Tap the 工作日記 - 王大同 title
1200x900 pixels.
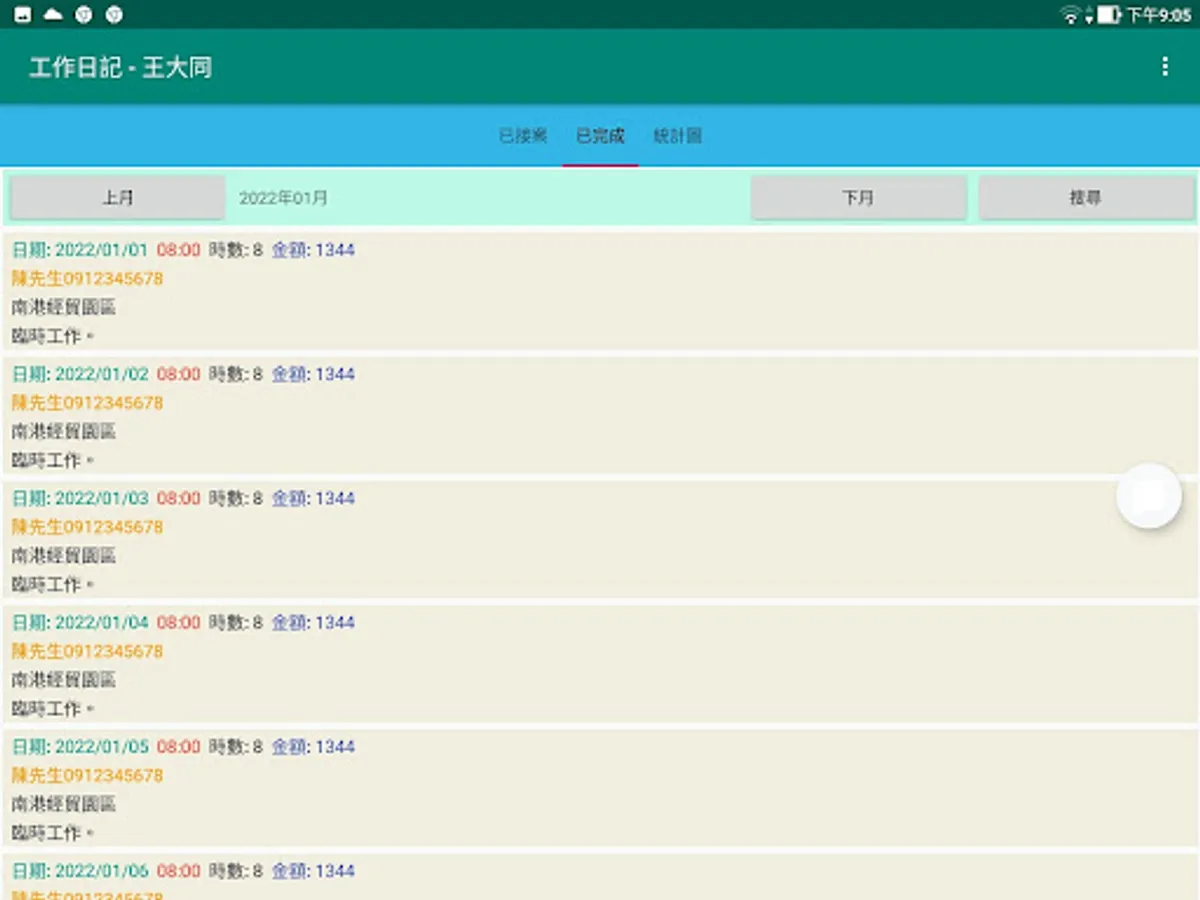pyautogui.click(x=120, y=67)
